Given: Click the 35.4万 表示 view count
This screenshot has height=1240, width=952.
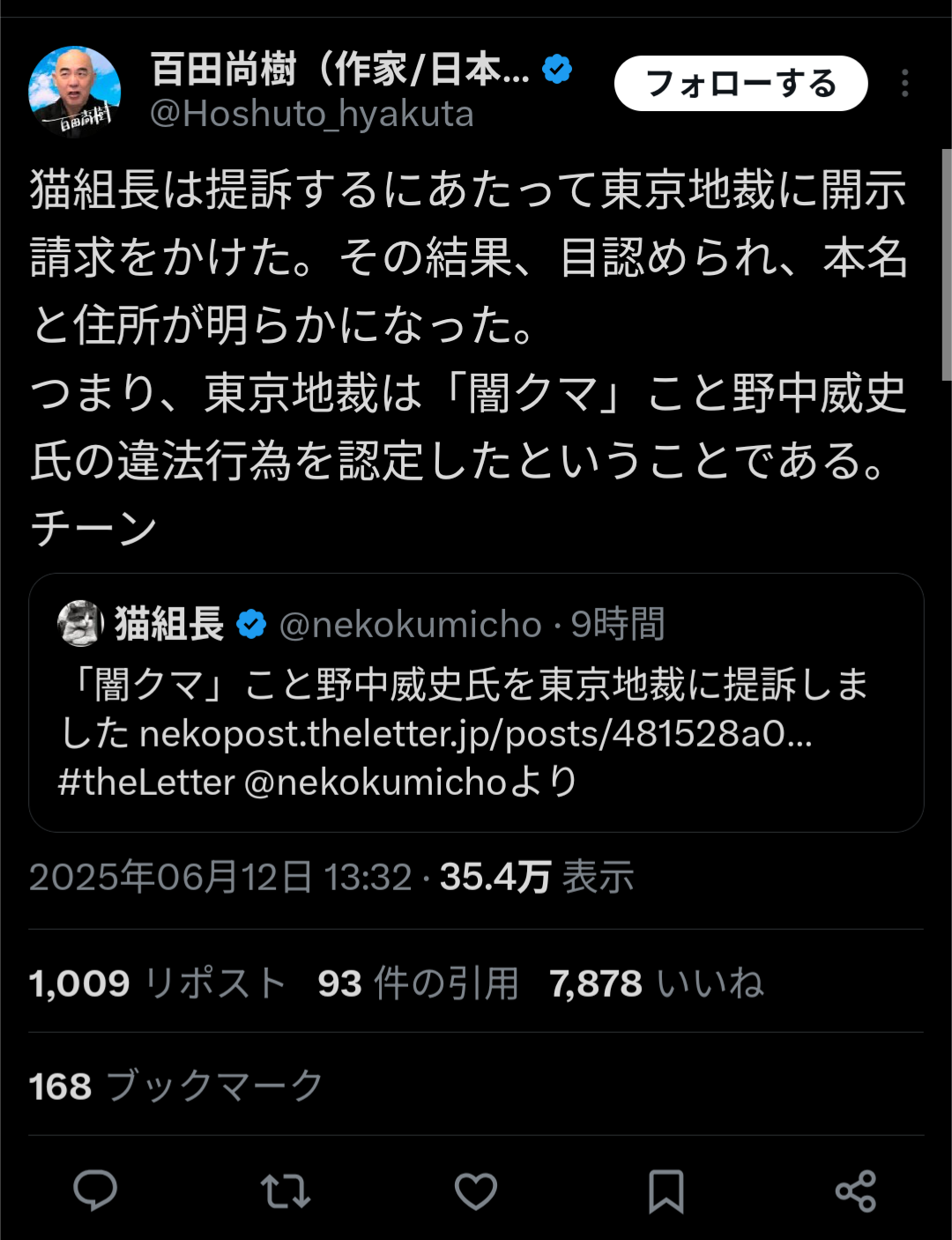Looking at the screenshot, I should [x=537, y=877].
